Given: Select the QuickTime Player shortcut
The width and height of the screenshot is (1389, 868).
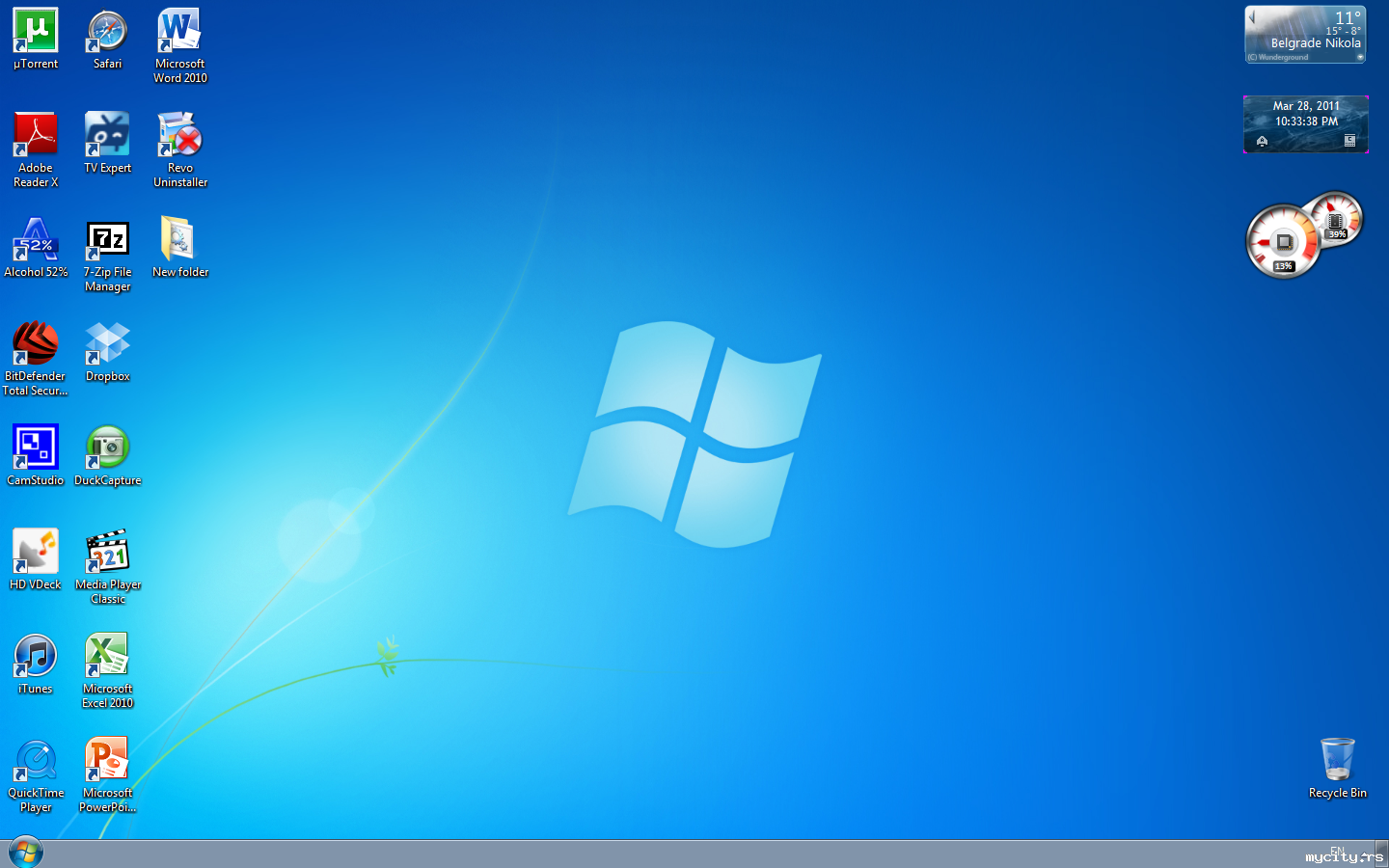Looking at the screenshot, I should tap(36, 774).
